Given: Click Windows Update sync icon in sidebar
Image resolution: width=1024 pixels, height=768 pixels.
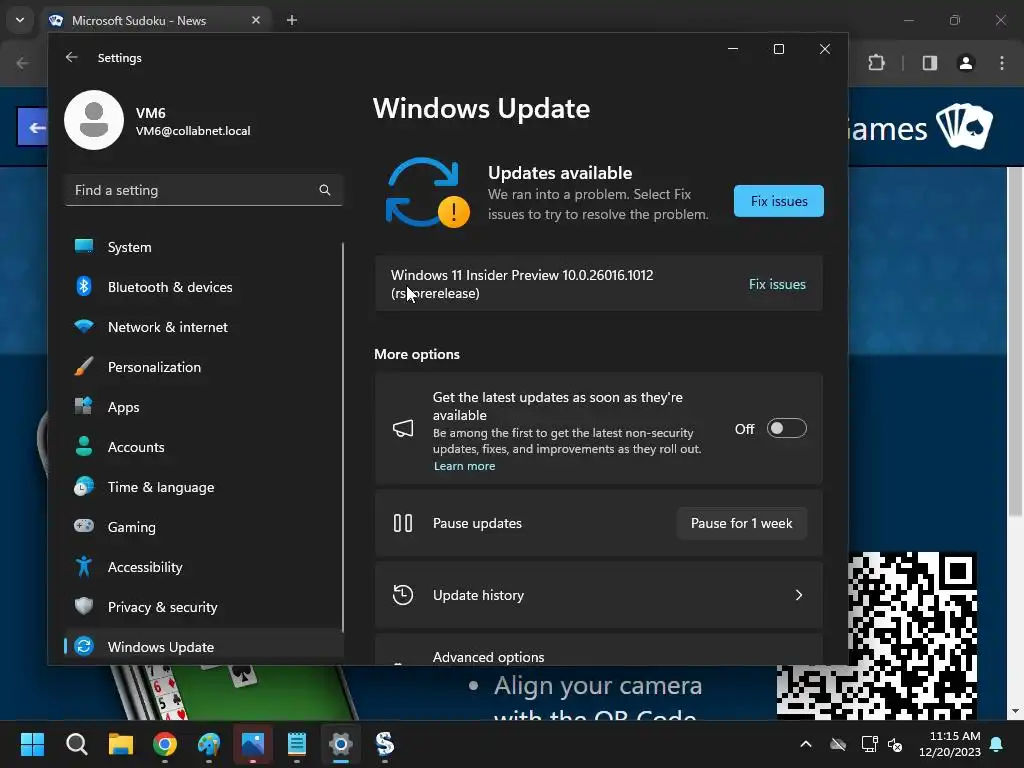Looking at the screenshot, I should 84,646.
